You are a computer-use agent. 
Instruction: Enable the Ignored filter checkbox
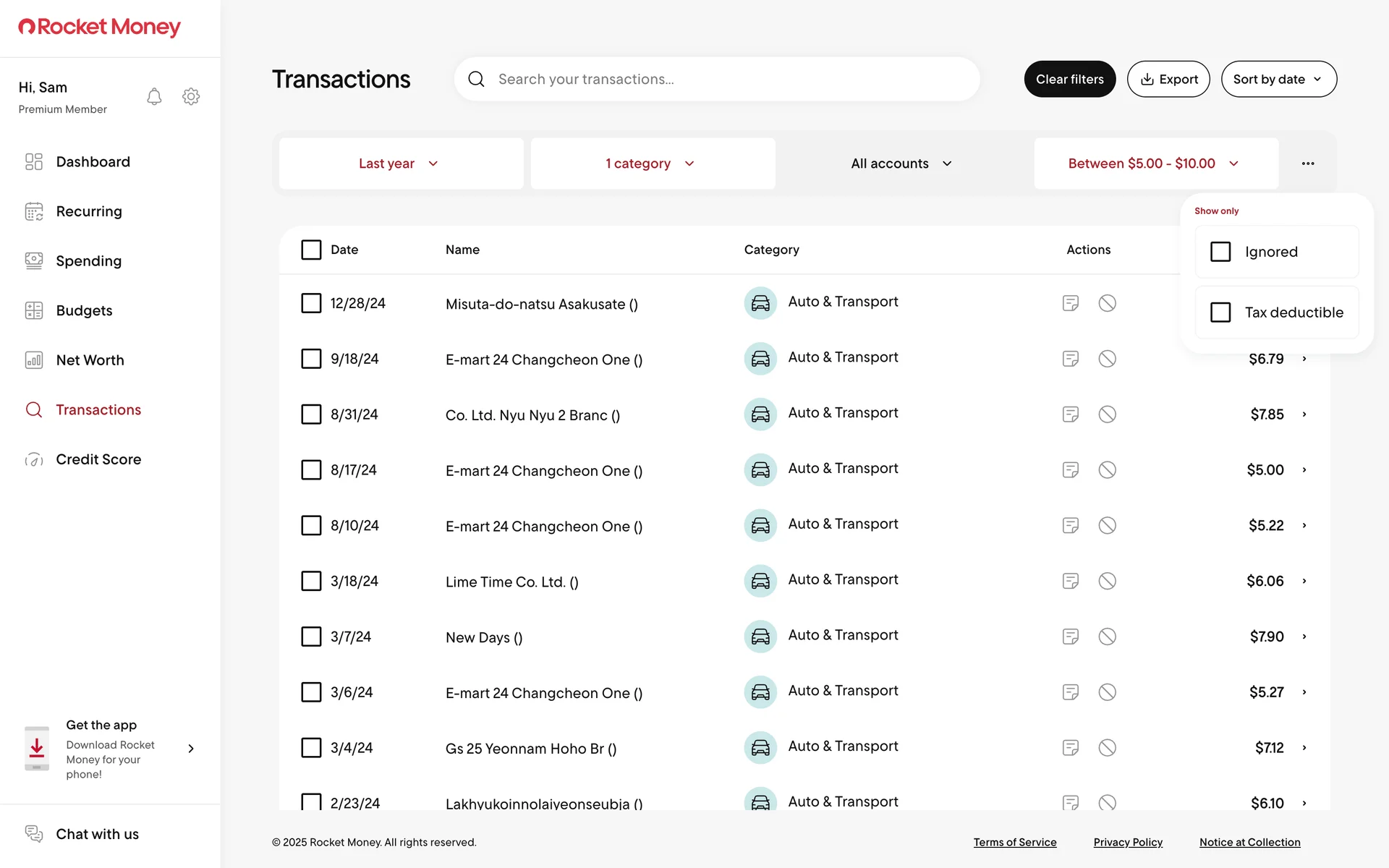coord(1220,252)
